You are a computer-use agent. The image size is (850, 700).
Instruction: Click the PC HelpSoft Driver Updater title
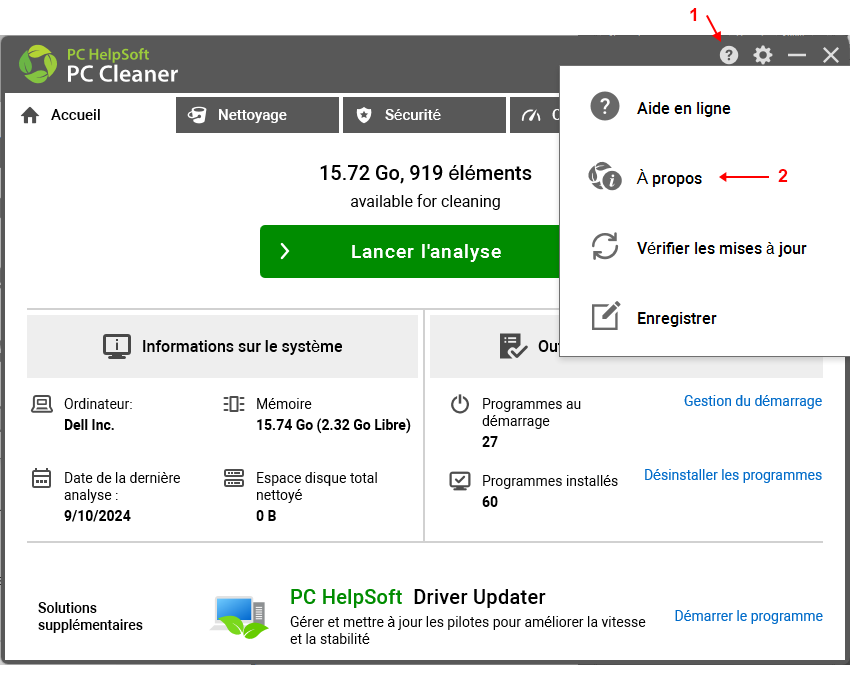417,597
